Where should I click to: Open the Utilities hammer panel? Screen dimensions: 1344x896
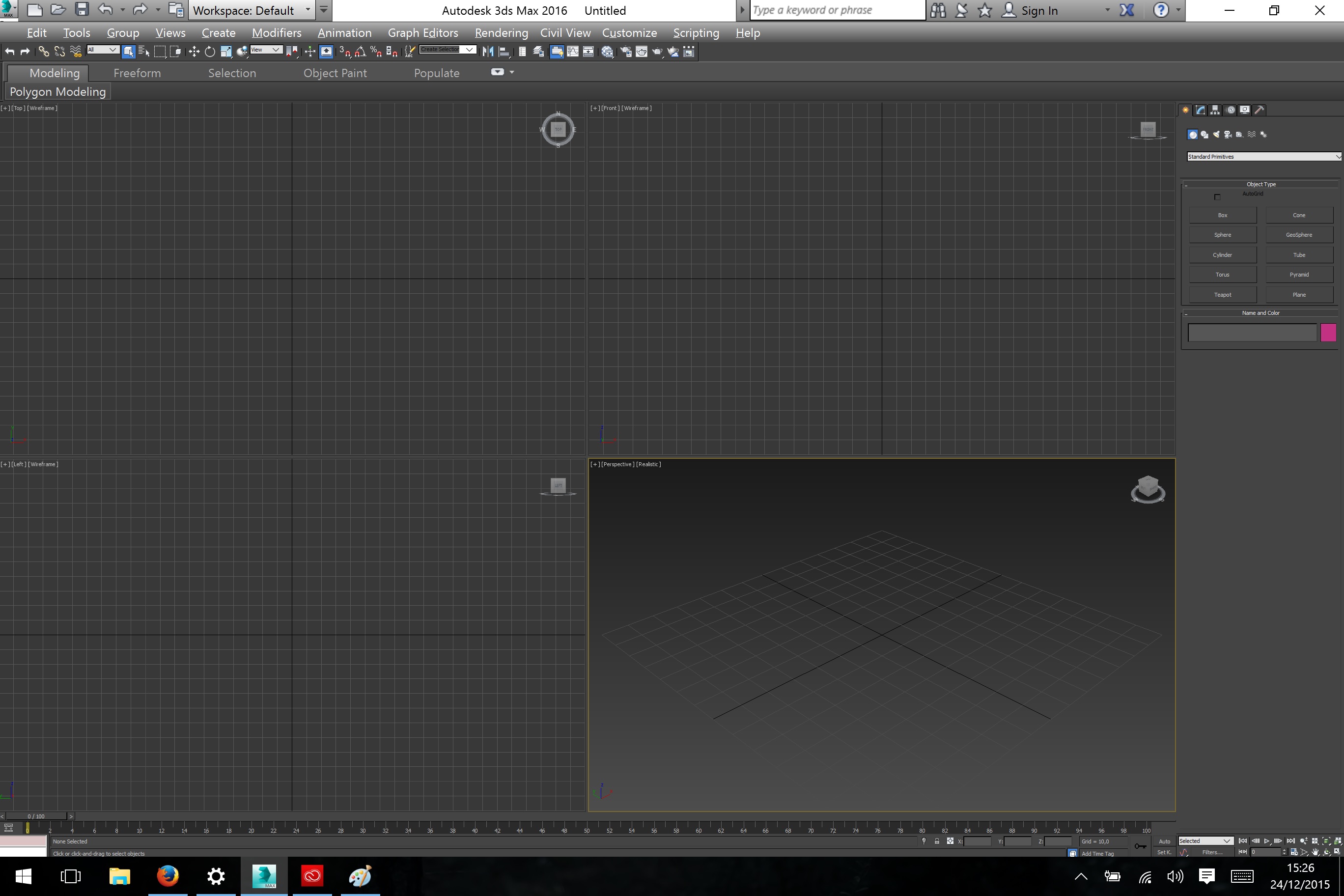click(1260, 110)
